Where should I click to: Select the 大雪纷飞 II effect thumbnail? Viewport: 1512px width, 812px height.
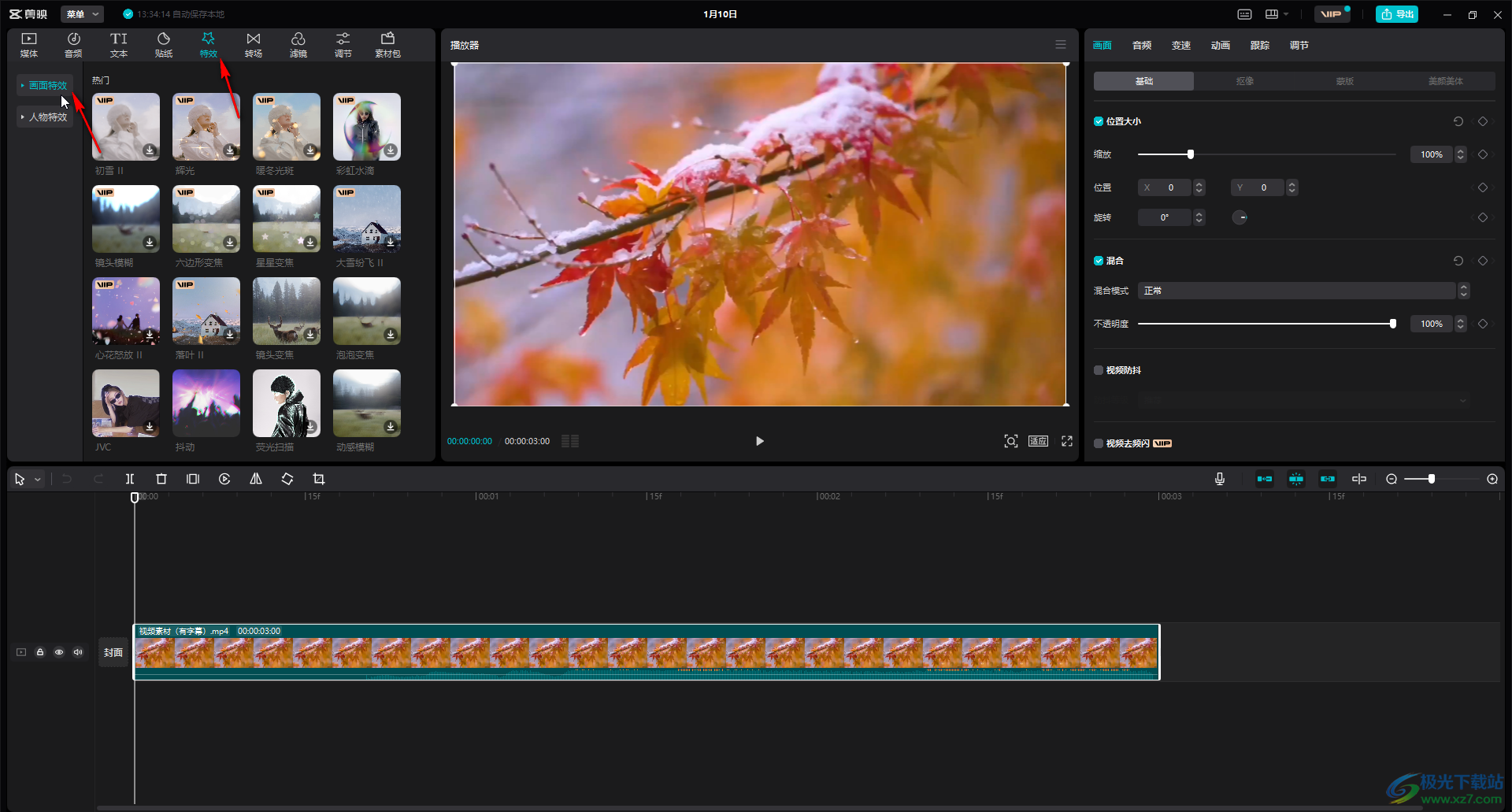tap(367, 219)
